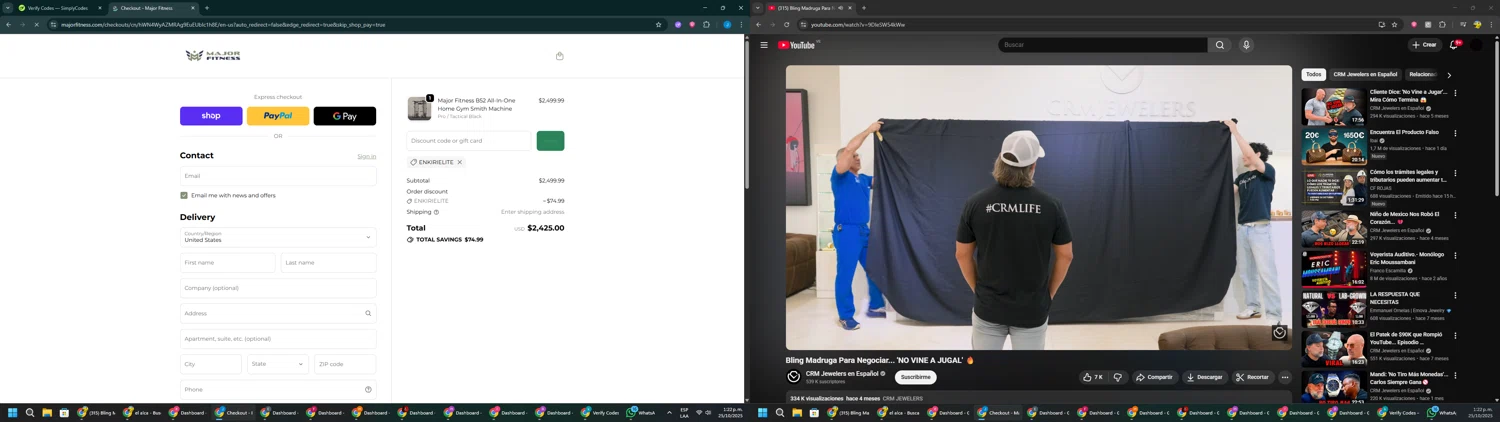Play the Cliente Dice 'No Vine a Jugar' thumbnail
Screen dimensions: 1500x422
pyautogui.click(x=1334, y=106)
